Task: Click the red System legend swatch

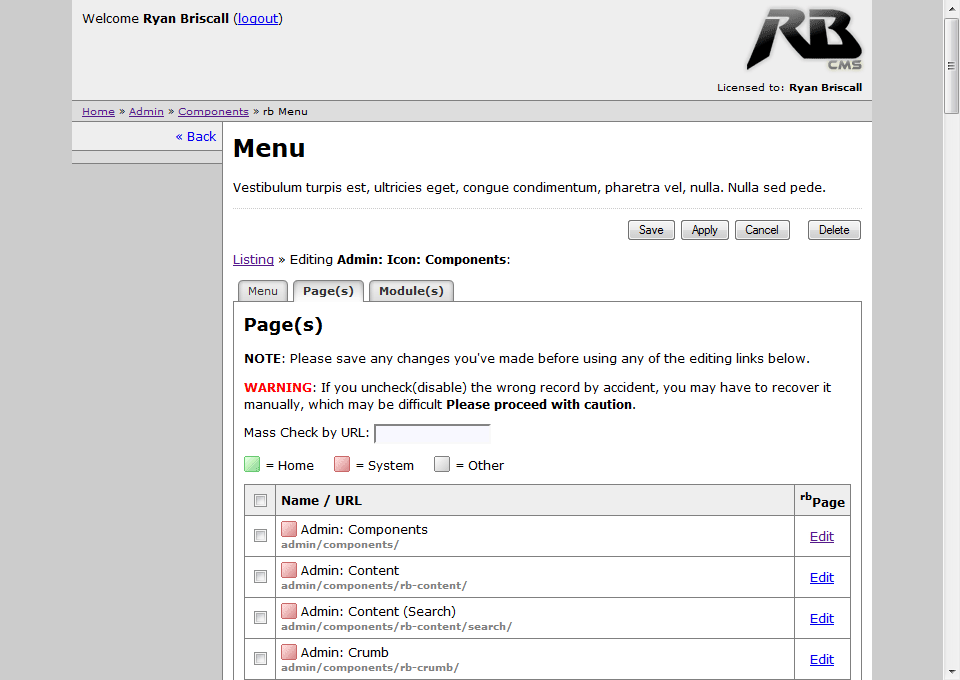Action: tap(342, 464)
